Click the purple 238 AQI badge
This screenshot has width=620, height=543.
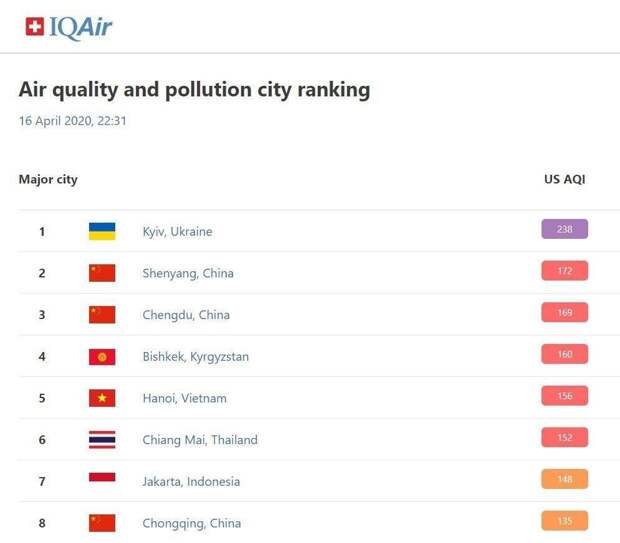click(565, 229)
